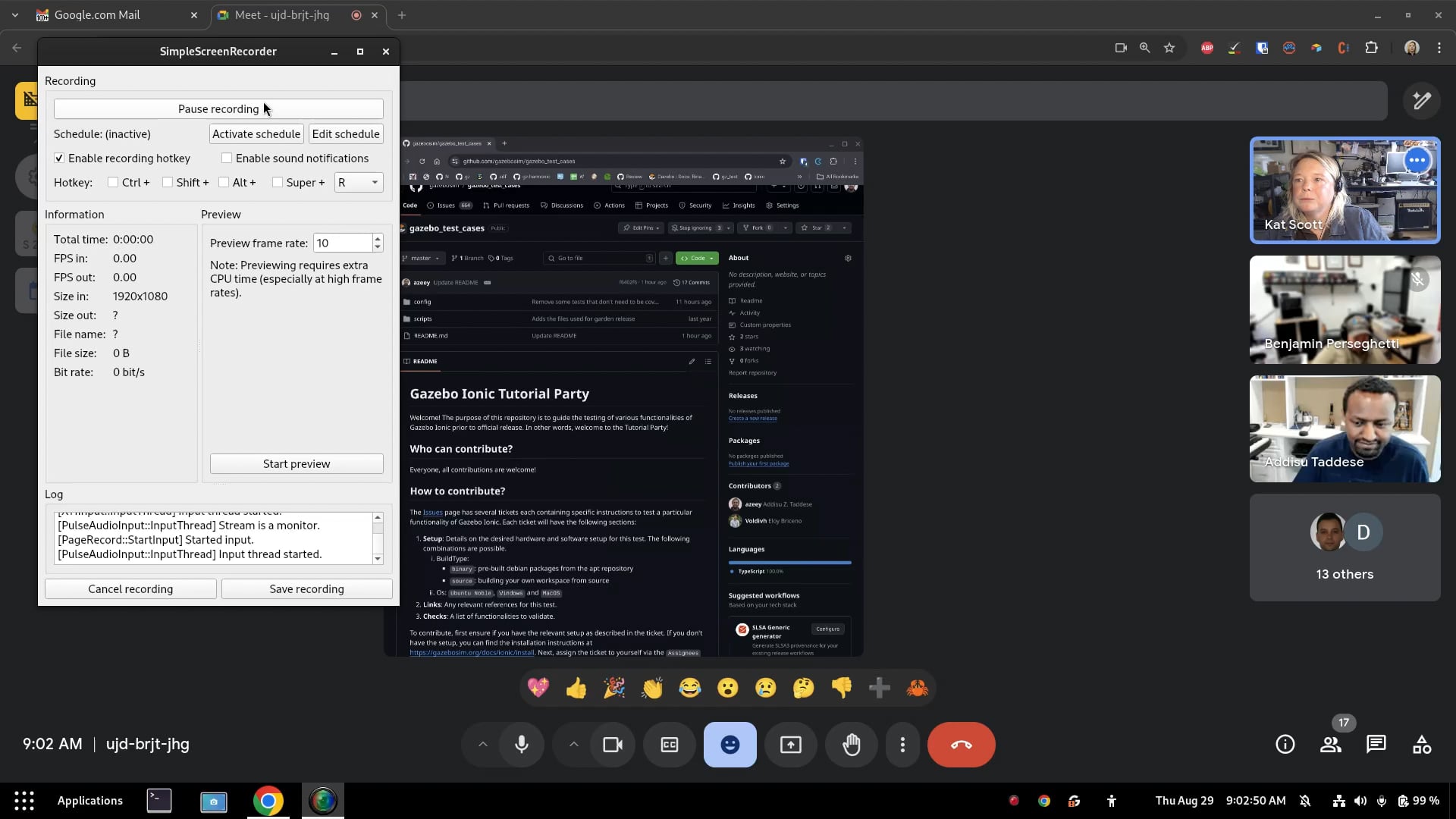
Task: Click Edit schedule button
Action: pyautogui.click(x=346, y=134)
